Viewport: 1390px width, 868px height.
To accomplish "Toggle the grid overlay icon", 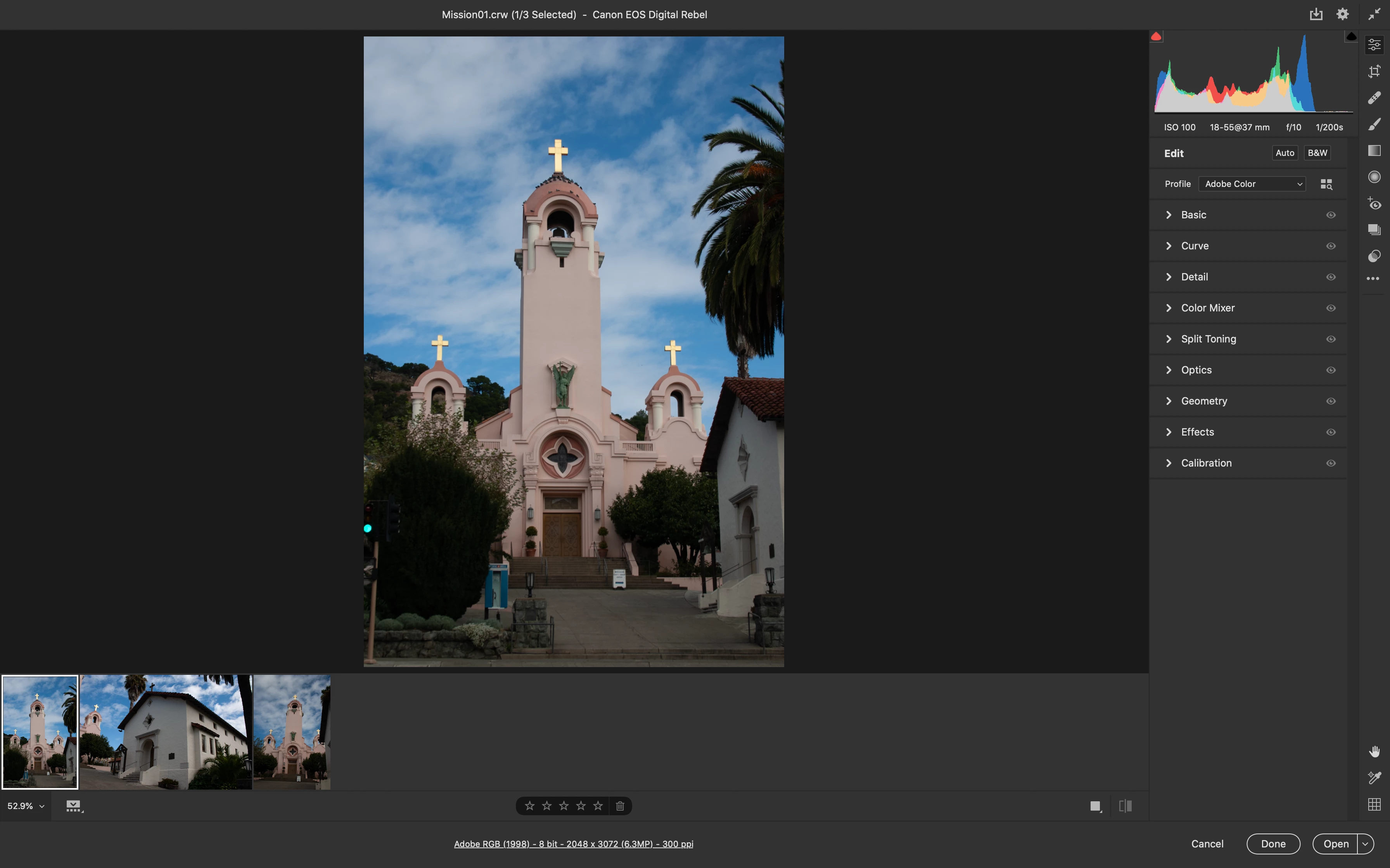I will coord(1374,804).
